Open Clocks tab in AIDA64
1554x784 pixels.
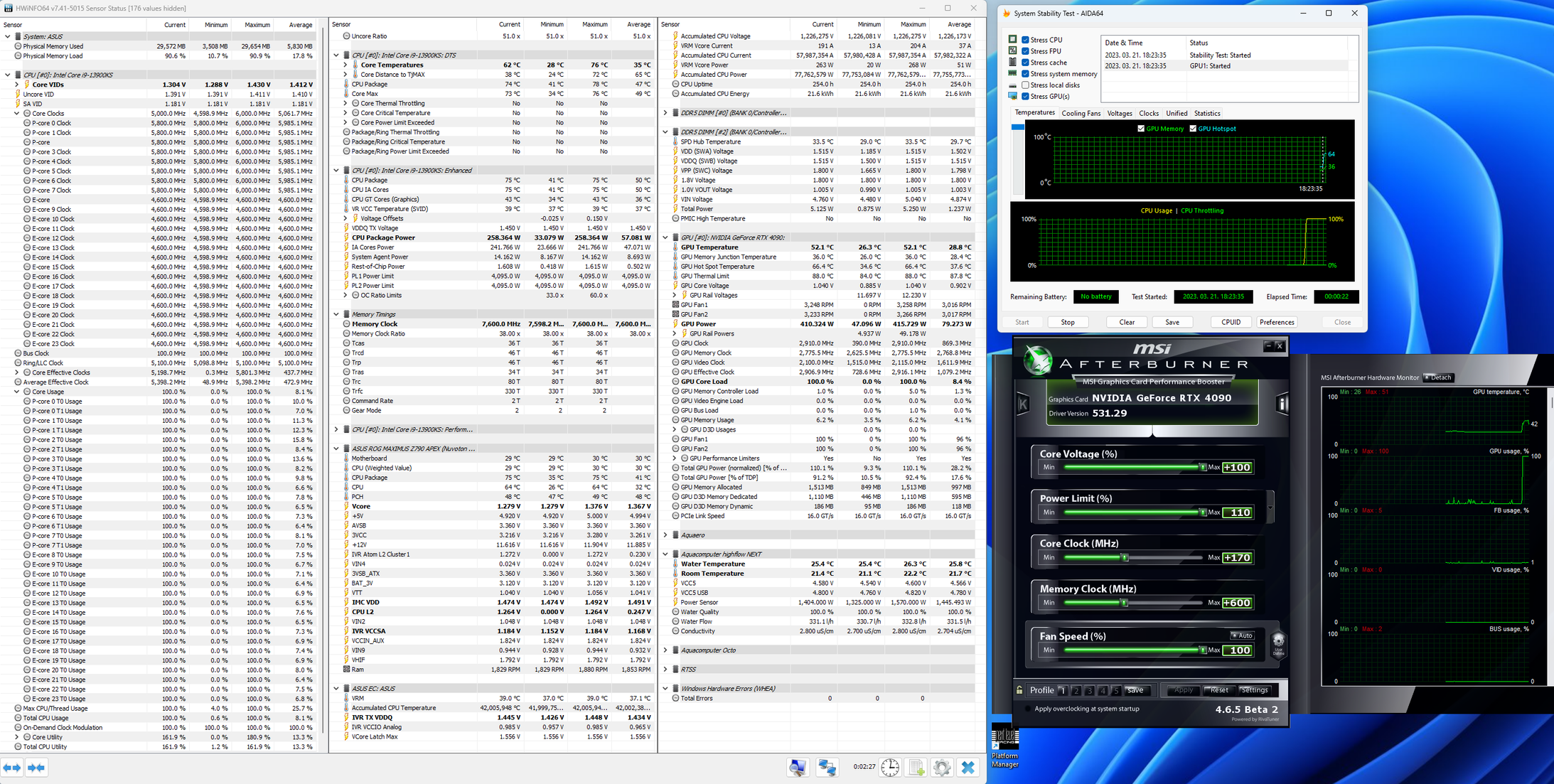(x=1149, y=113)
